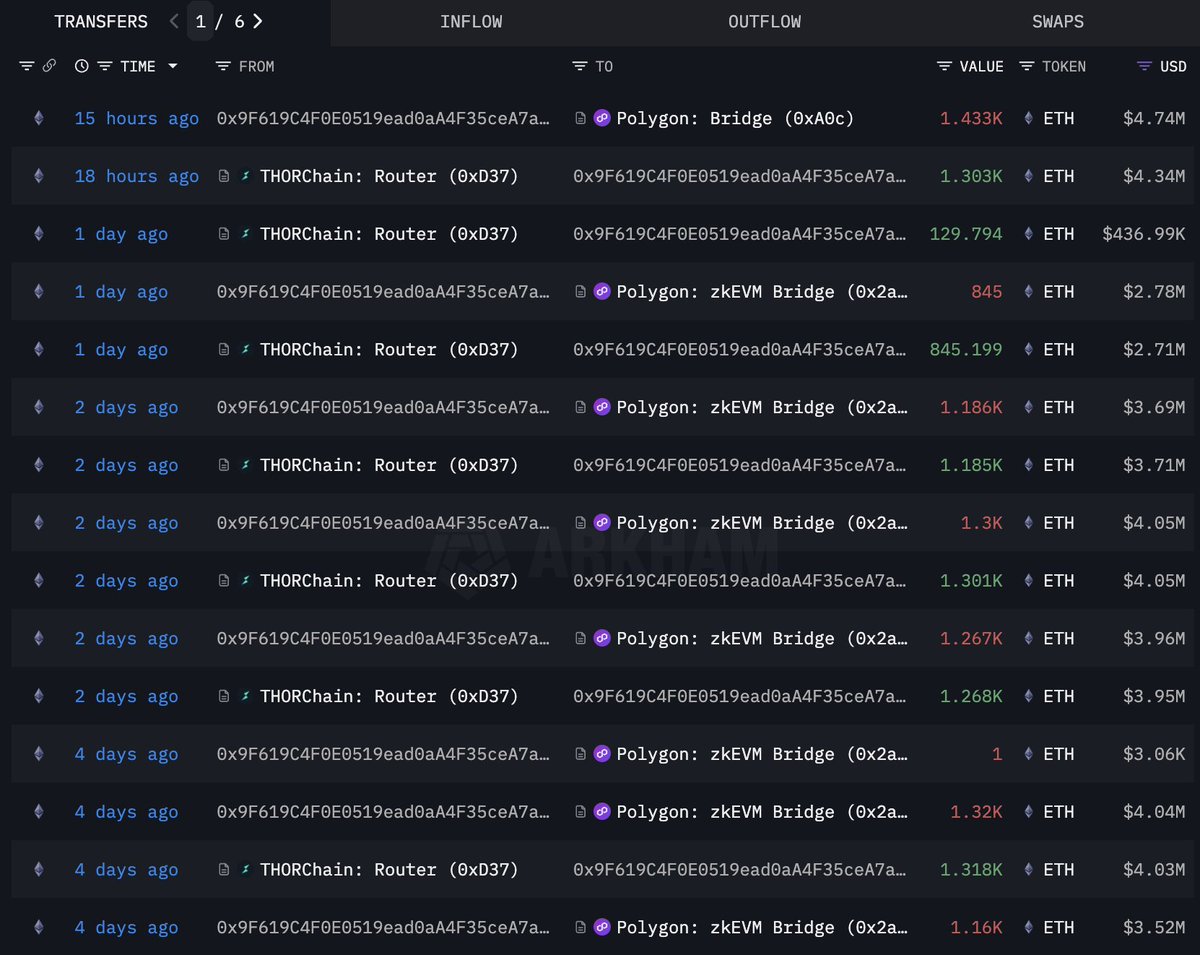Image resolution: width=1200 pixels, height=955 pixels.
Task: Open the 15 hours ago transaction
Action: coord(137,118)
